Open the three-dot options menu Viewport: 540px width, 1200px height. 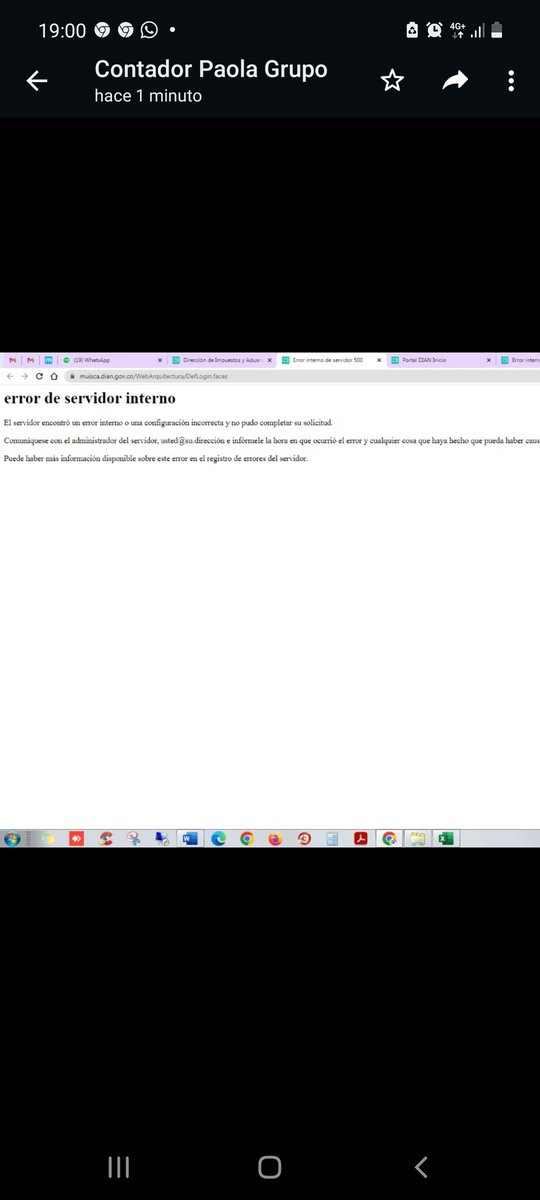coord(511,81)
